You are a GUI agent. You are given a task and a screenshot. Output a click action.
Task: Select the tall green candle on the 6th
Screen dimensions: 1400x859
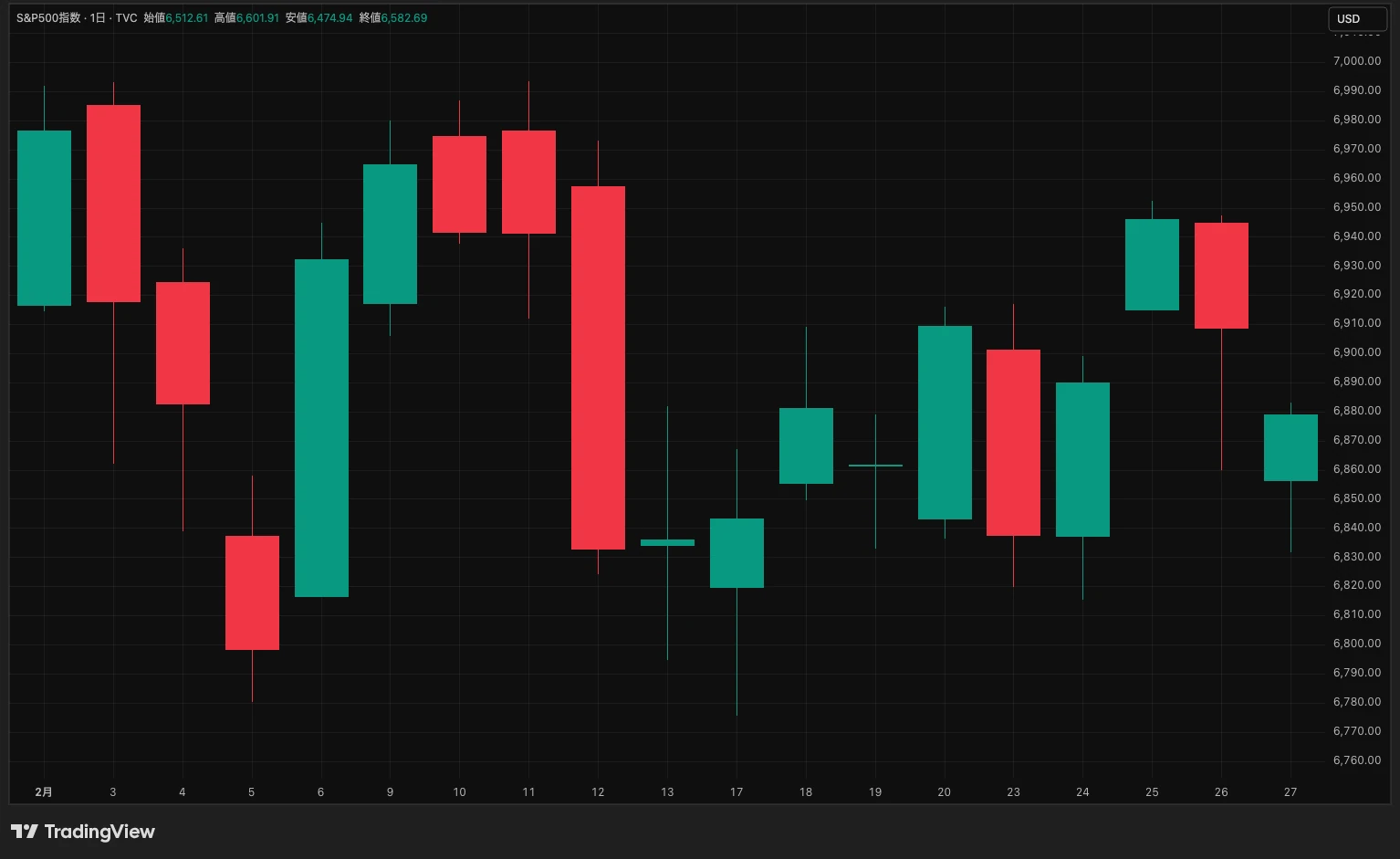[x=321, y=427]
